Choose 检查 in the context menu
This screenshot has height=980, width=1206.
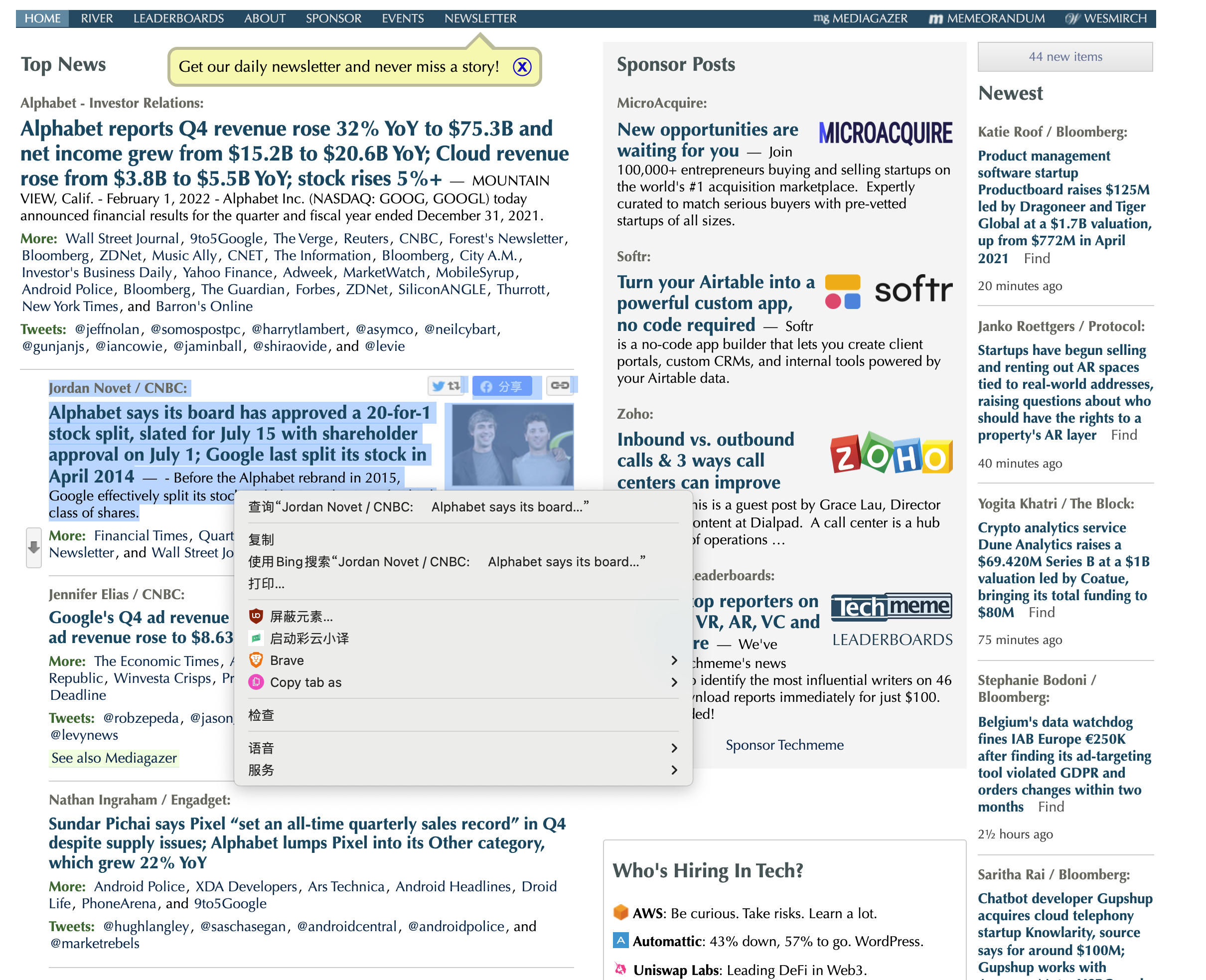pyautogui.click(x=261, y=715)
